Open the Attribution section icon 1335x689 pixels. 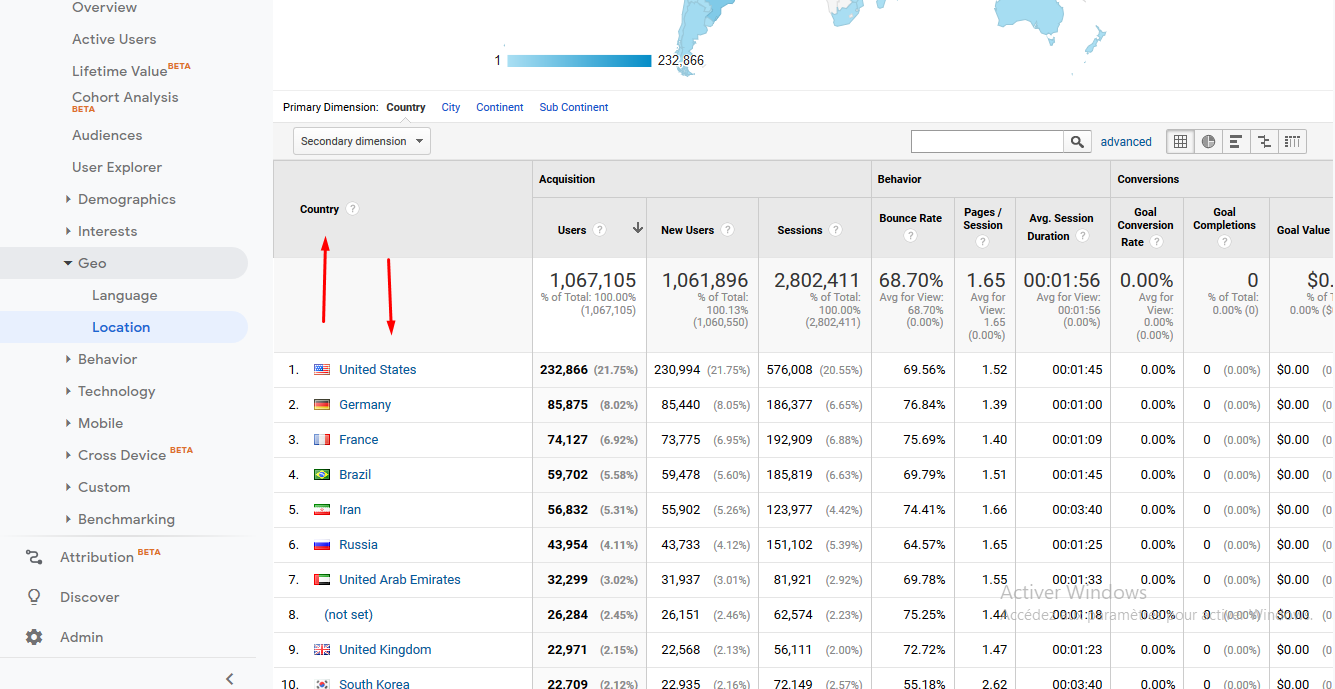[33, 557]
